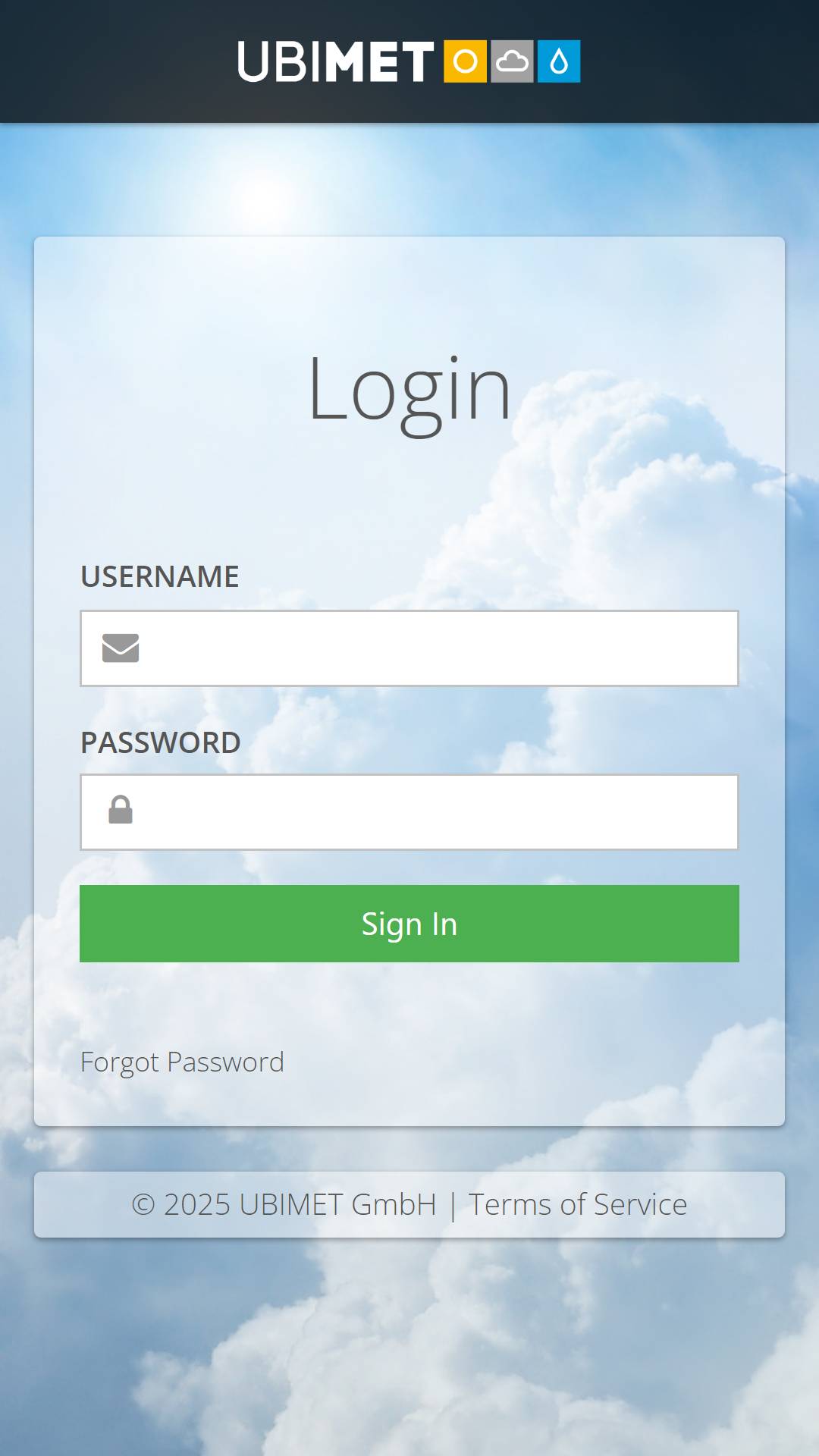Image resolution: width=819 pixels, height=1456 pixels.
Task: Click the envelope icon in username field
Action: [121, 648]
